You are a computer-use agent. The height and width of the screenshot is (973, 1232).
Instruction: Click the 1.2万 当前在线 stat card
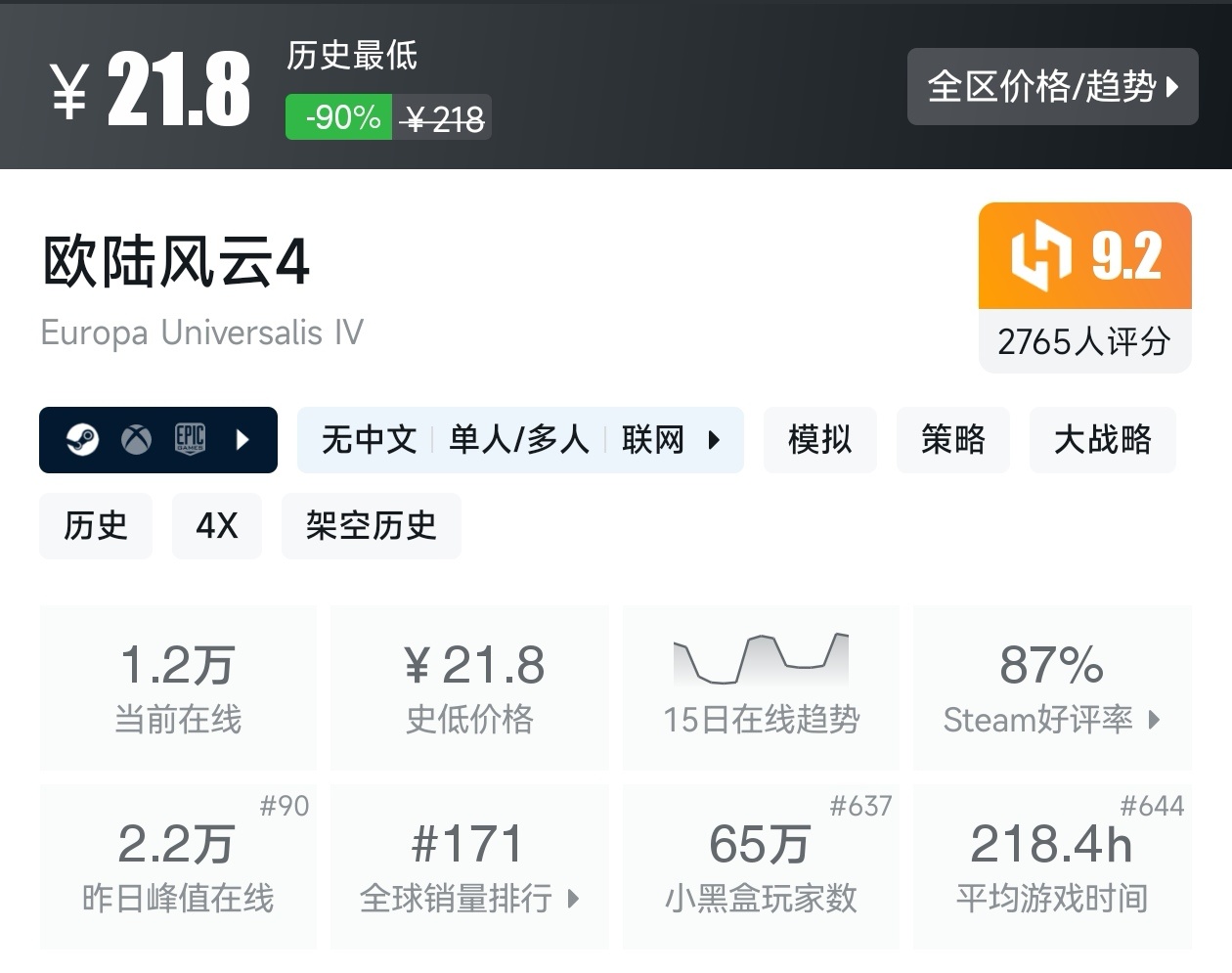pos(178,687)
